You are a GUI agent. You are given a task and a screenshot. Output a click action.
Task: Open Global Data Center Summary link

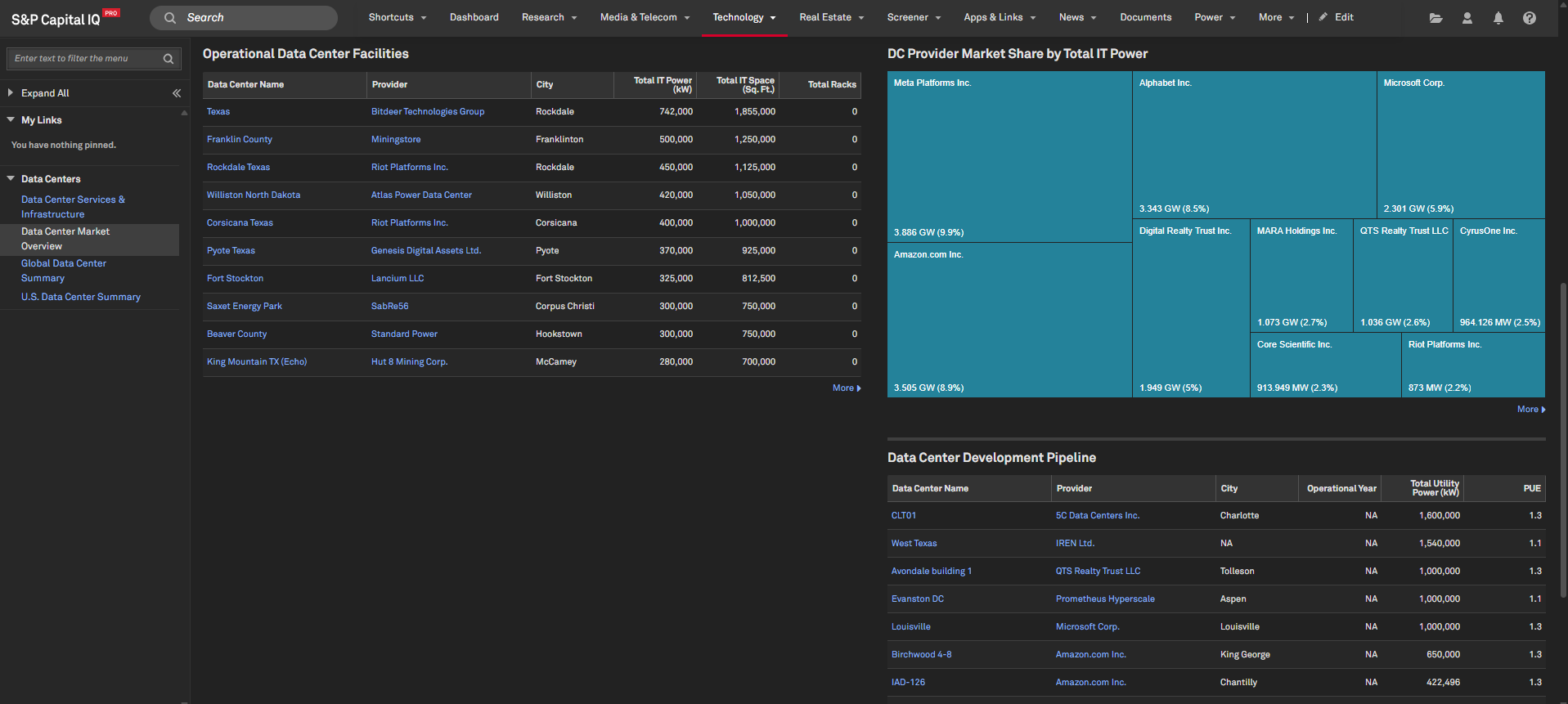[x=64, y=271]
